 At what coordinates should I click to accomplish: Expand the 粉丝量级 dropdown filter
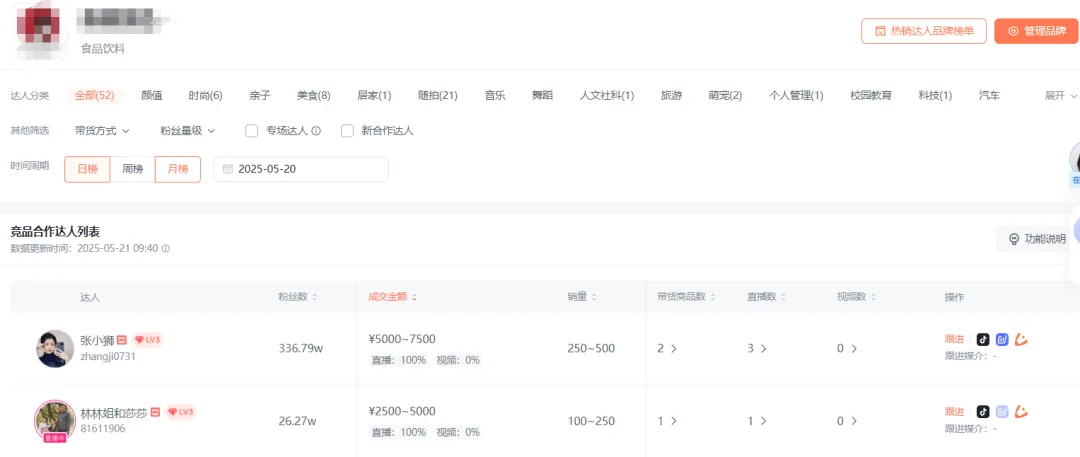(187, 131)
